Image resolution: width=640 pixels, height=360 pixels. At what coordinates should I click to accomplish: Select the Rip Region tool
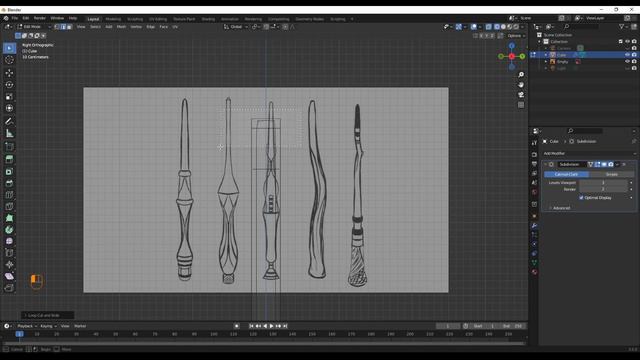click(x=9, y=288)
